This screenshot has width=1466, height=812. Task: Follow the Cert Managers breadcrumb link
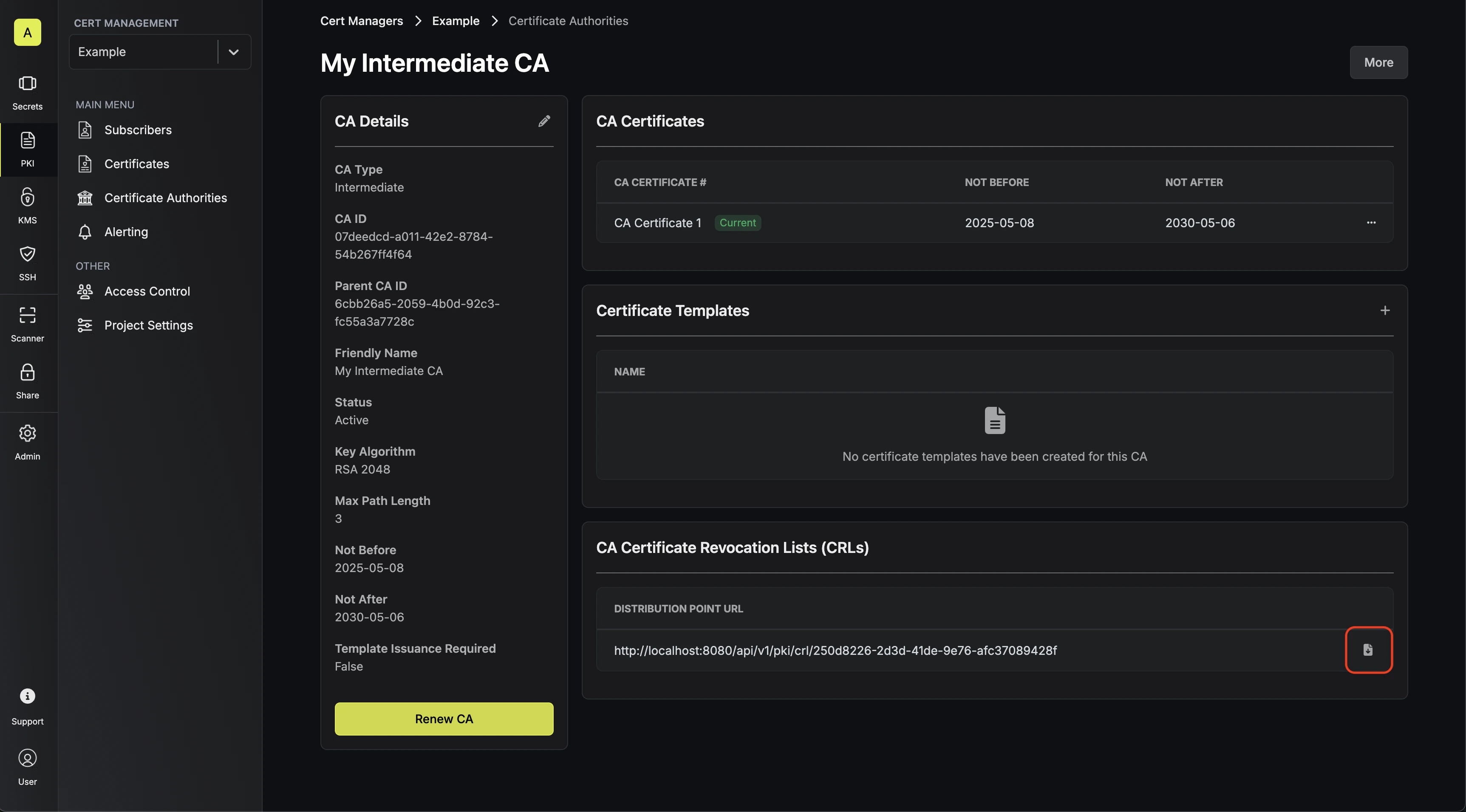point(361,20)
